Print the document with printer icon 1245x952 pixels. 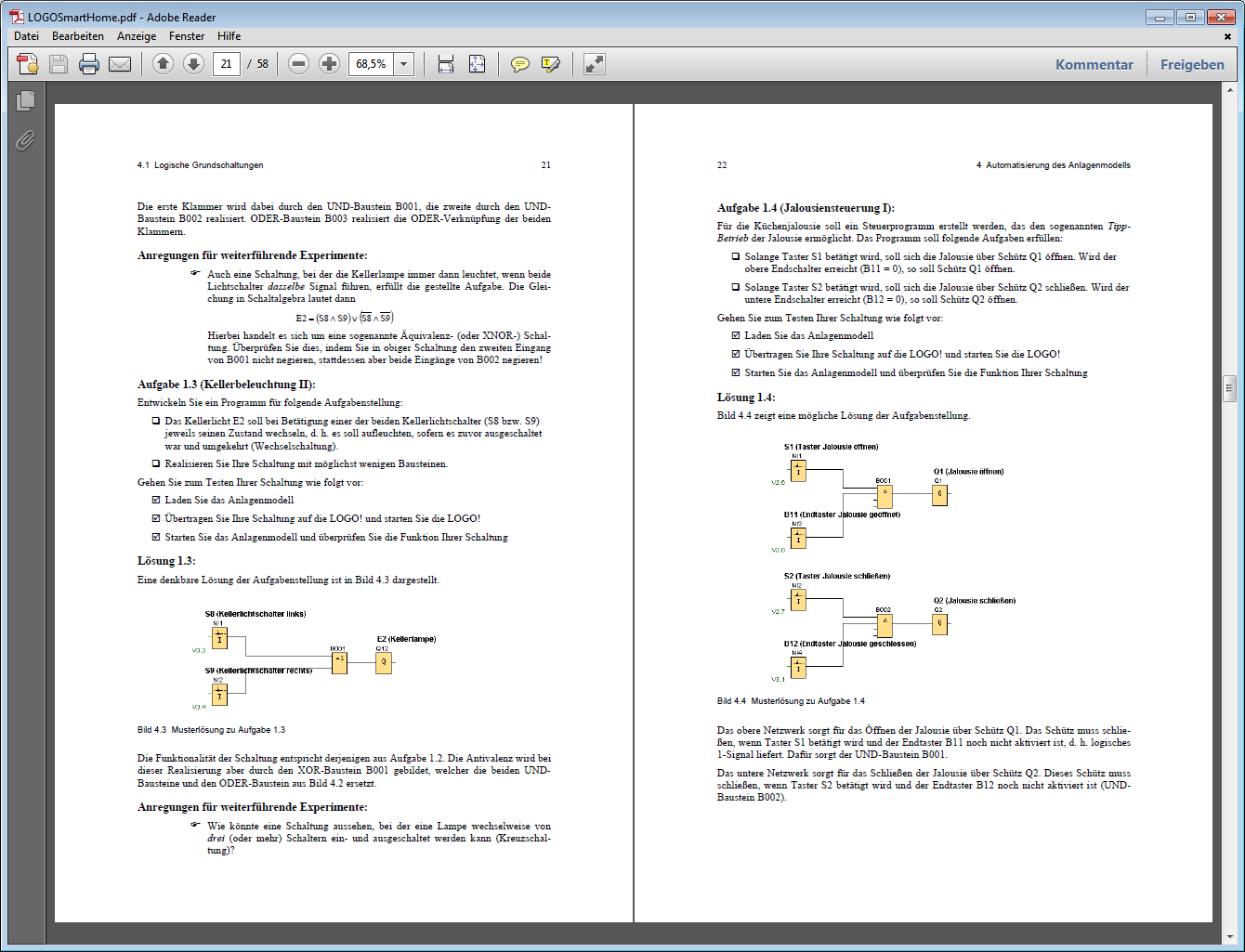[89, 64]
